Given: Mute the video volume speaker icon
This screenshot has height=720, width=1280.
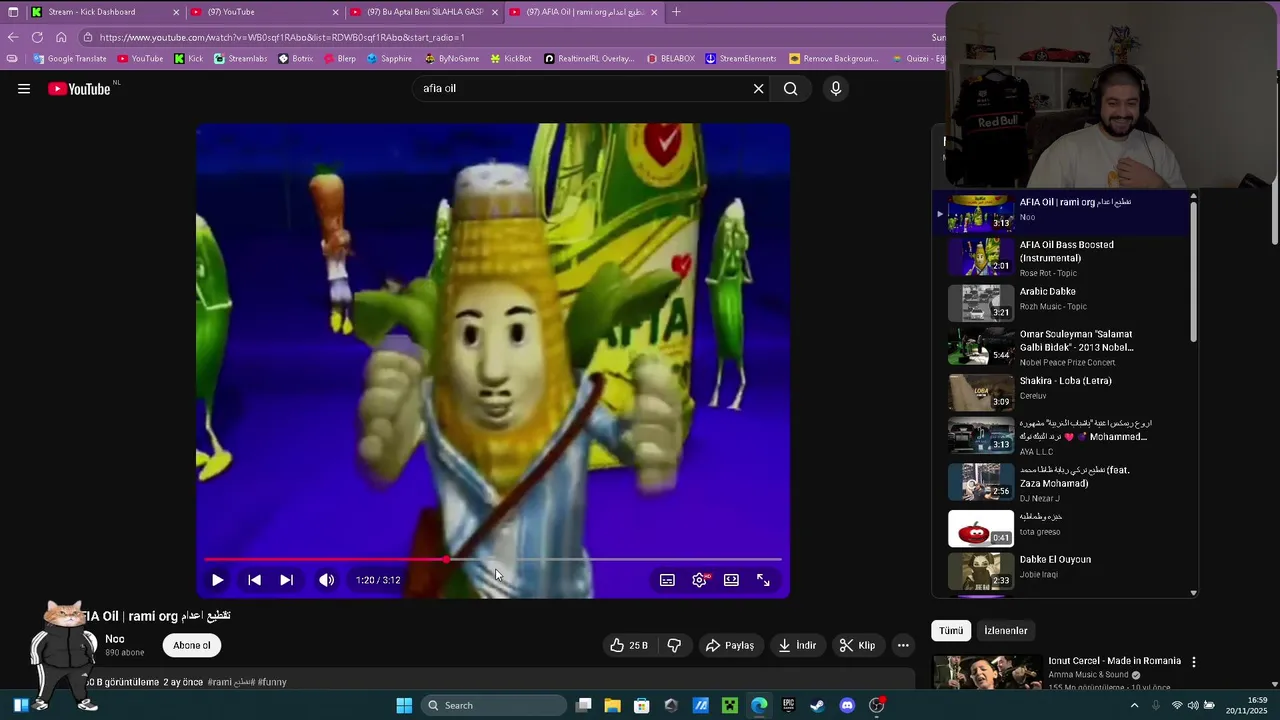Looking at the screenshot, I should click(x=326, y=580).
